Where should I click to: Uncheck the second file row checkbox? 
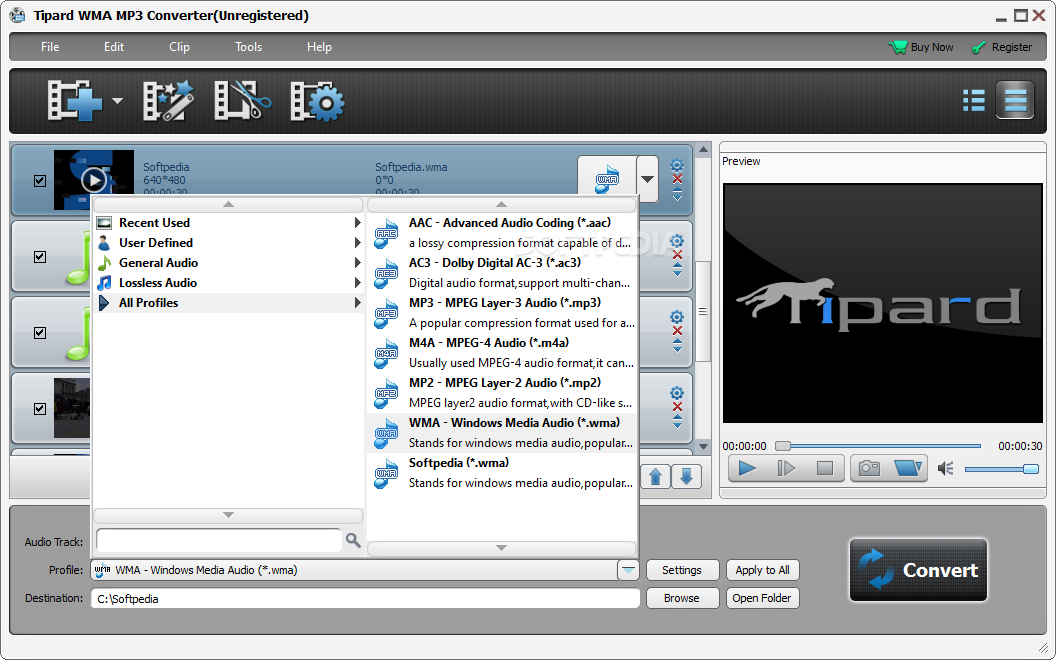(x=40, y=257)
